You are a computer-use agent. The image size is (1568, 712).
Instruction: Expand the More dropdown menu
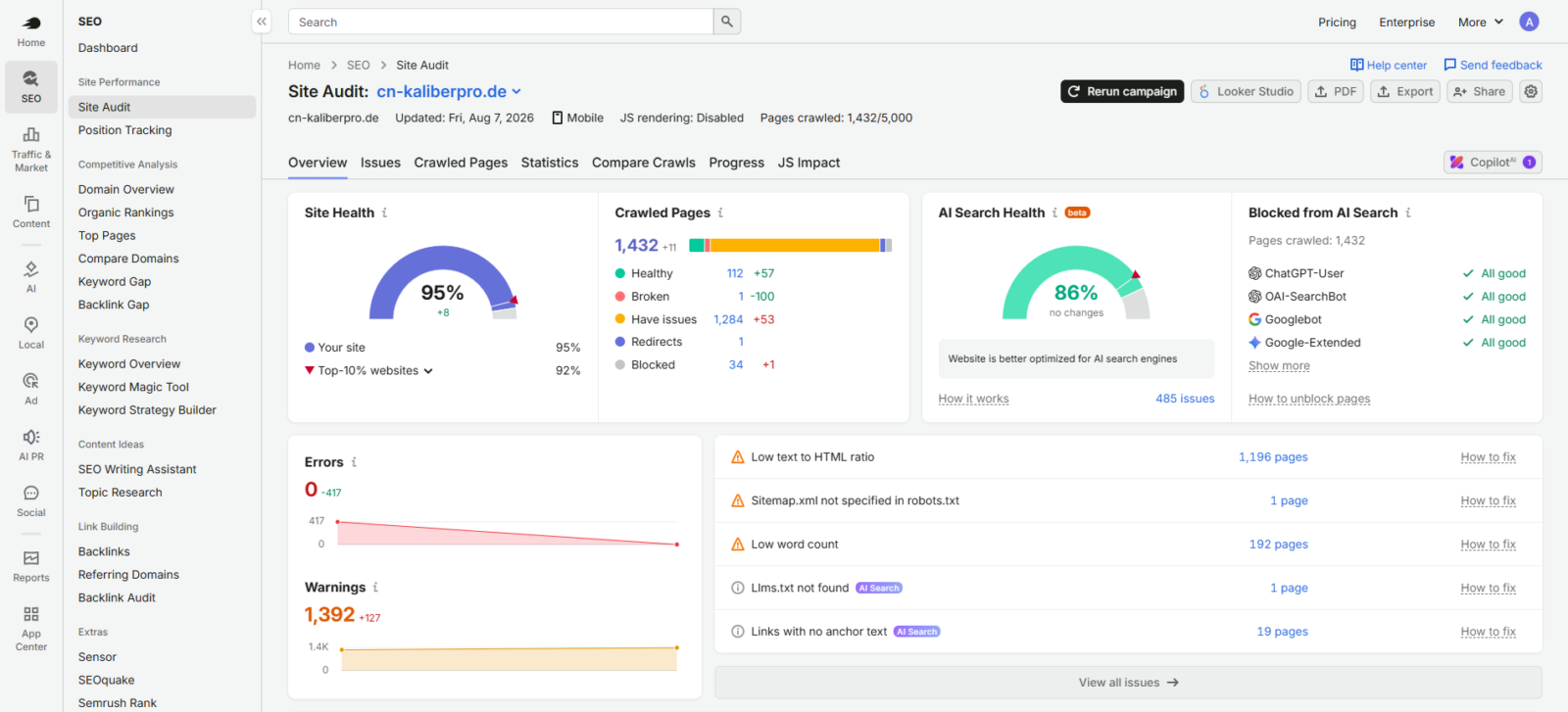coord(1480,22)
